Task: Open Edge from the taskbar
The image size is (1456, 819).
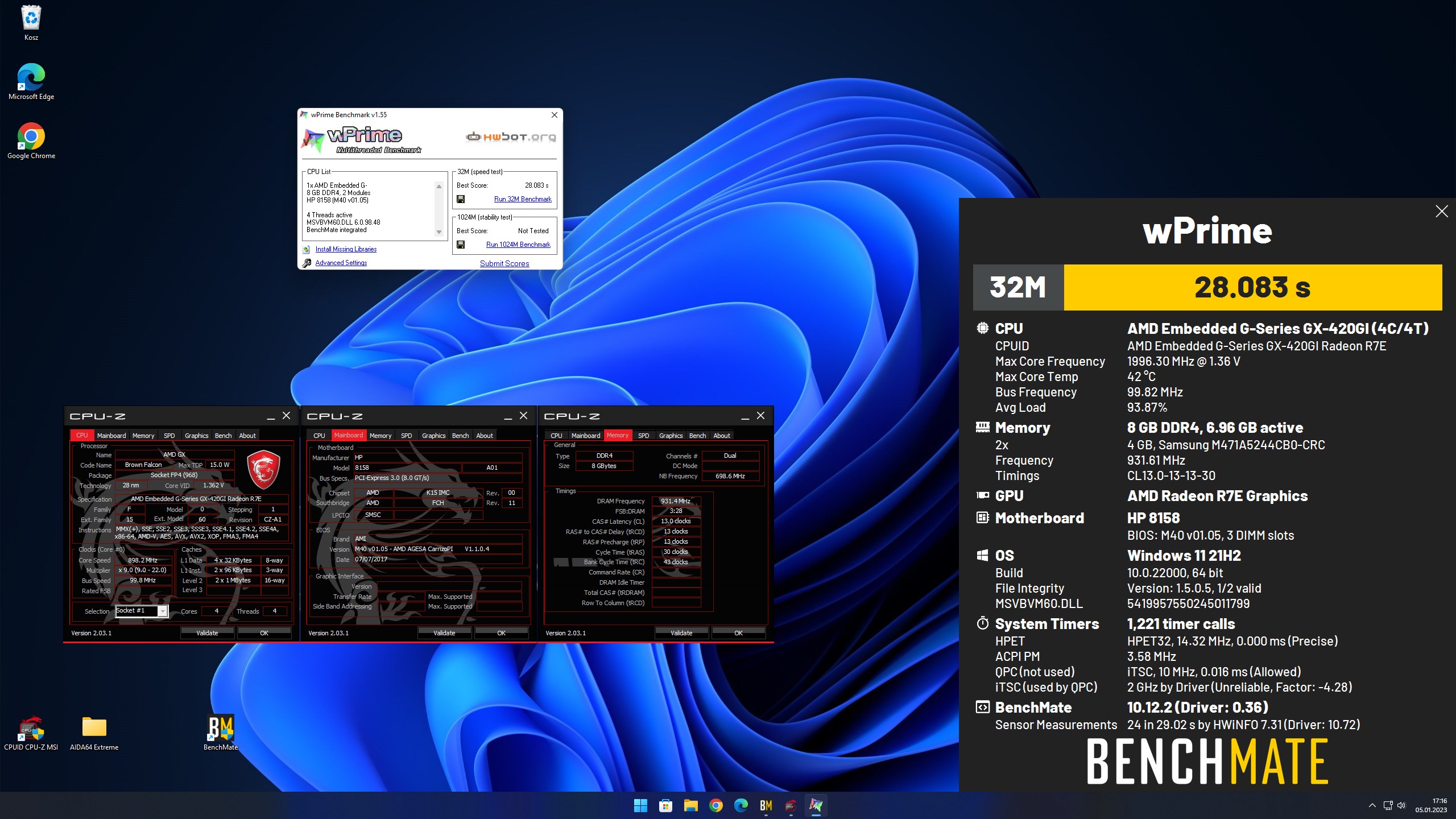Action: 741,805
